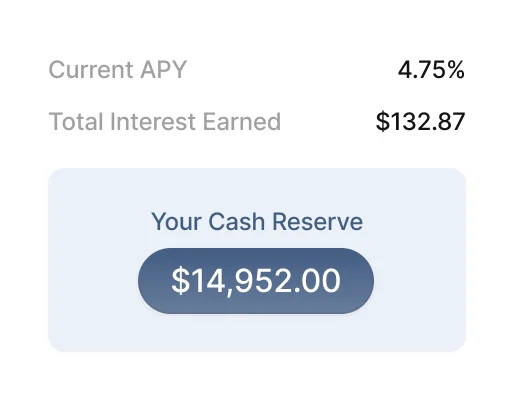Image resolution: width=514 pixels, height=400 pixels.
Task: Select the word Reserve in the card title
Action: coord(317,221)
